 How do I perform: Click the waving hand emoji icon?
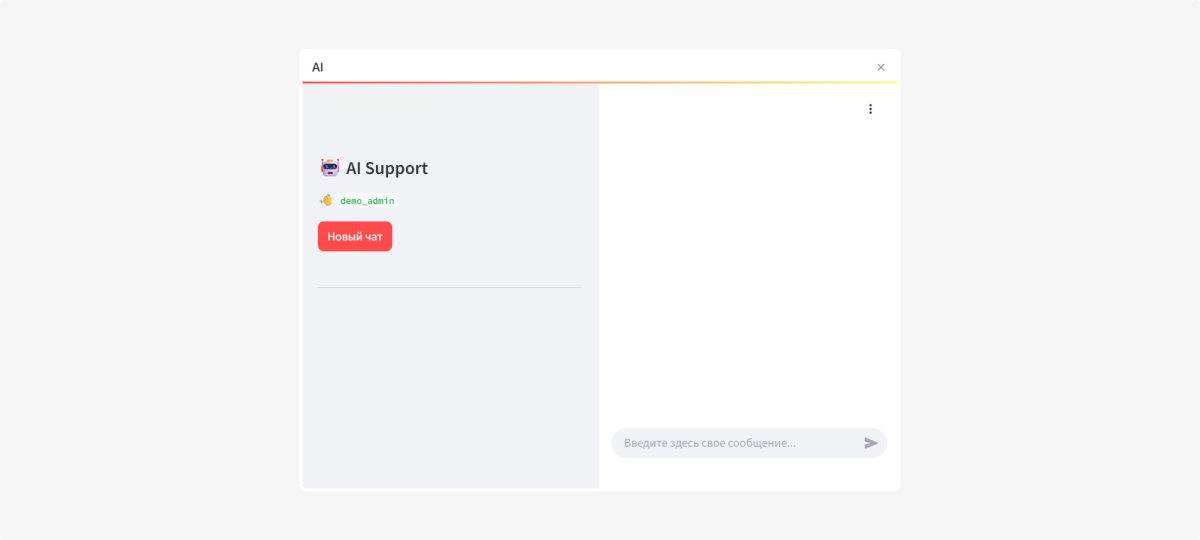click(326, 200)
